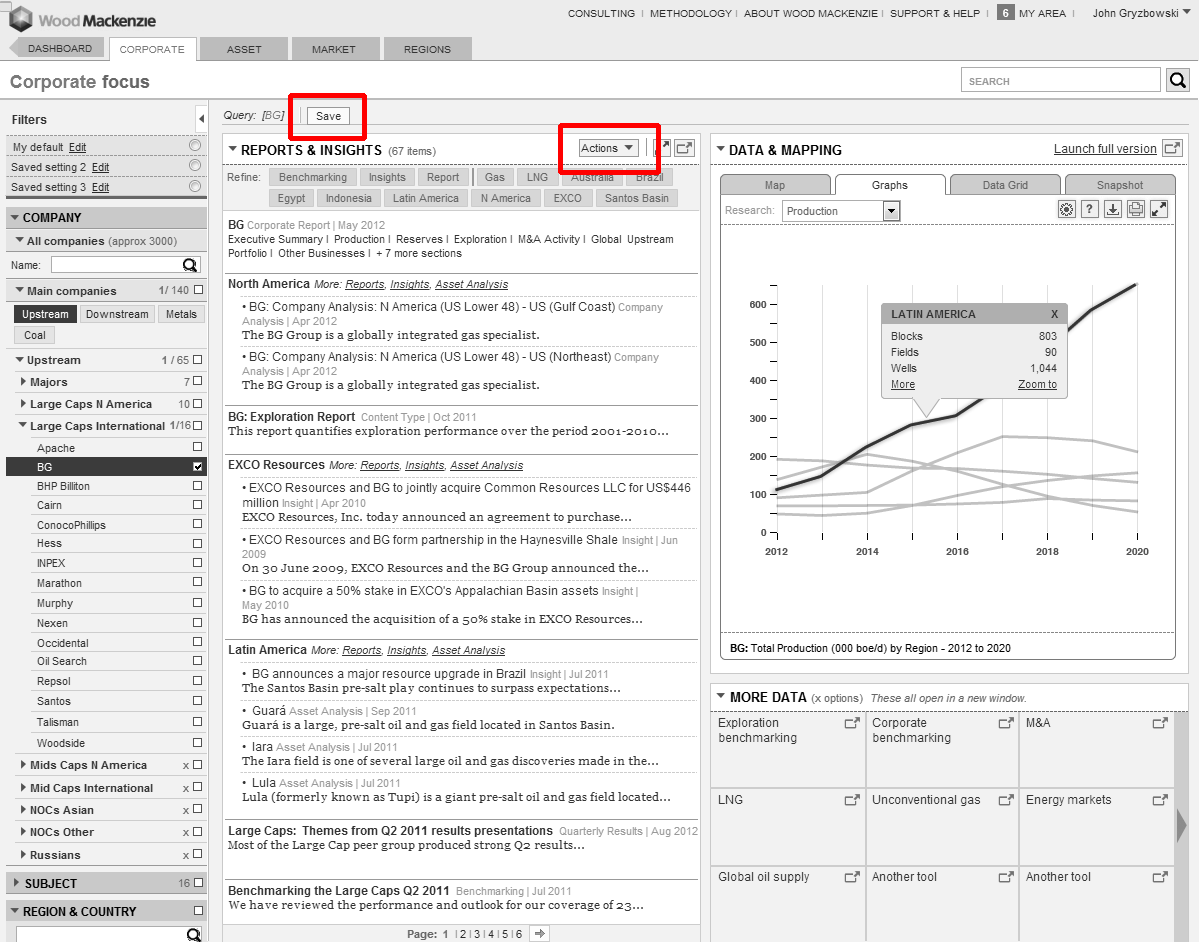This screenshot has width=1199, height=942.
Task: Expand the SUBJECT filter section
Action: click(x=16, y=883)
